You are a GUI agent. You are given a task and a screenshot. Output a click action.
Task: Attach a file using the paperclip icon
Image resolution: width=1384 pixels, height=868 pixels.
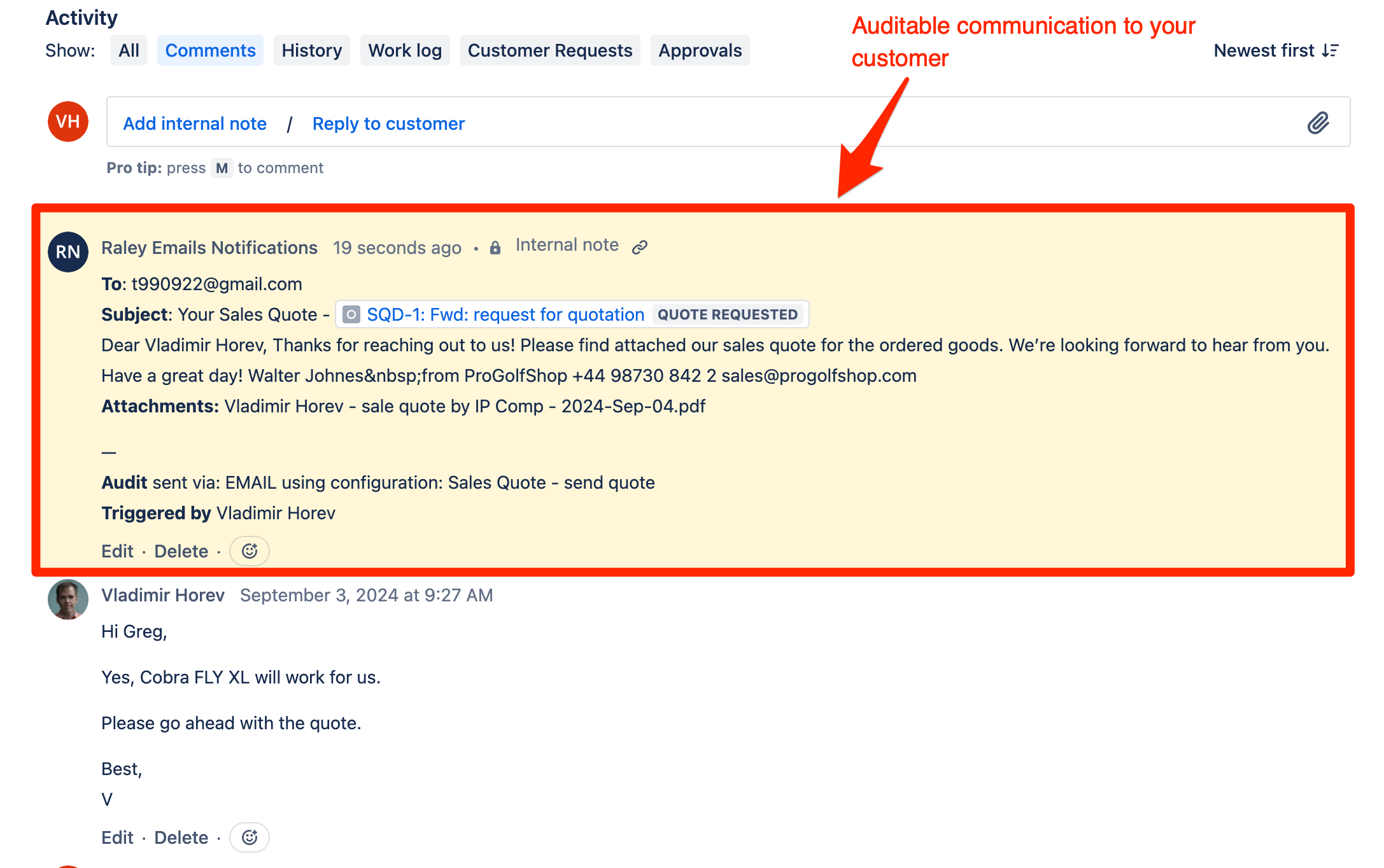click(1318, 122)
